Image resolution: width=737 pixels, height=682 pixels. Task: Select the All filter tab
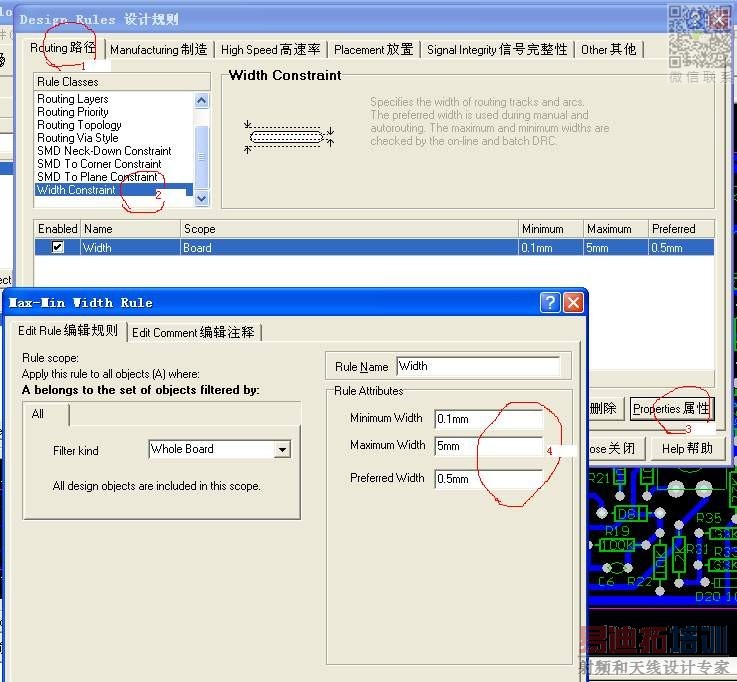pyautogui.click(x=45, y=414)
